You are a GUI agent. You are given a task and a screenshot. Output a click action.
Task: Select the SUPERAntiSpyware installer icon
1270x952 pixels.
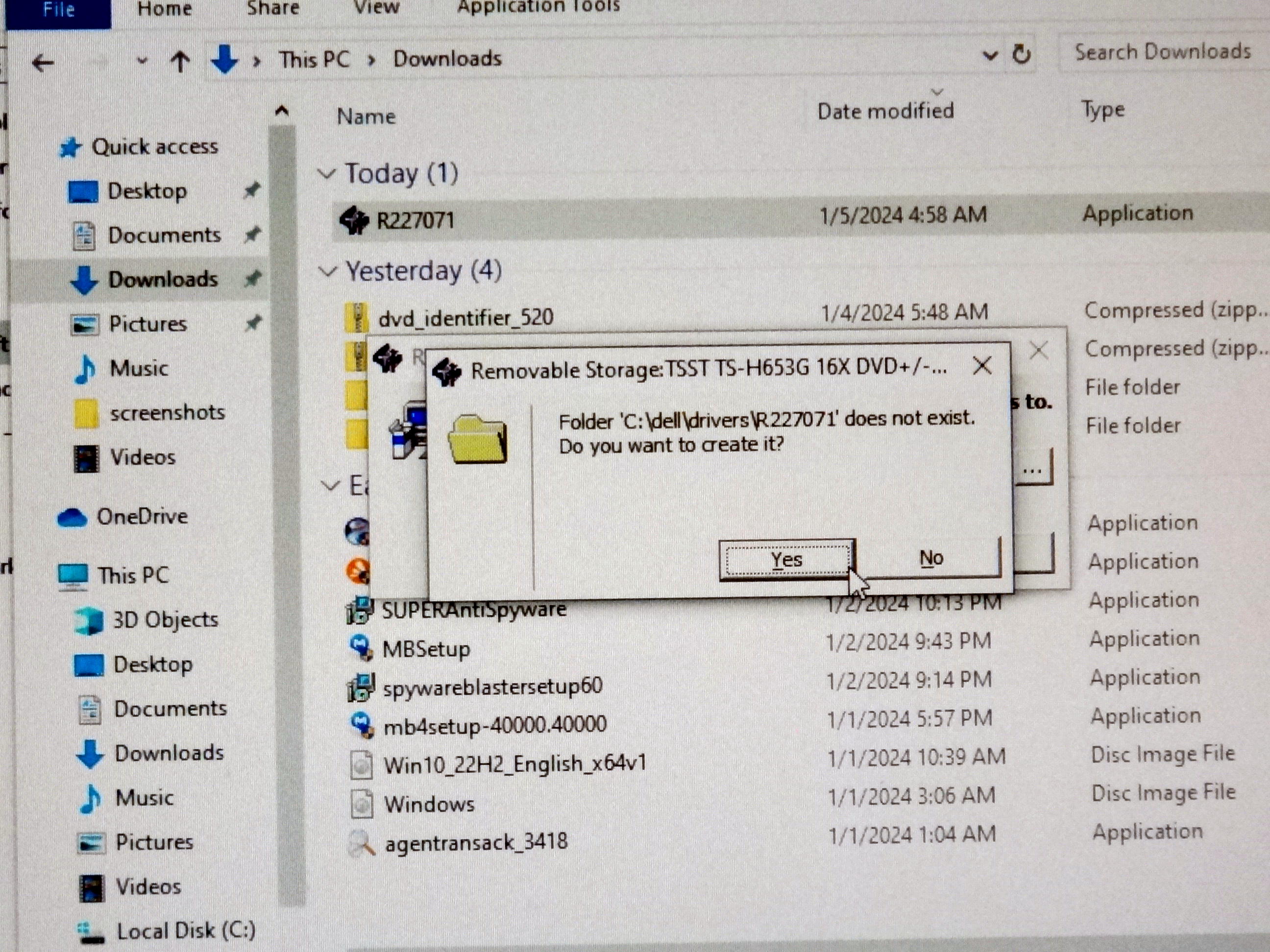pos(361,610)
